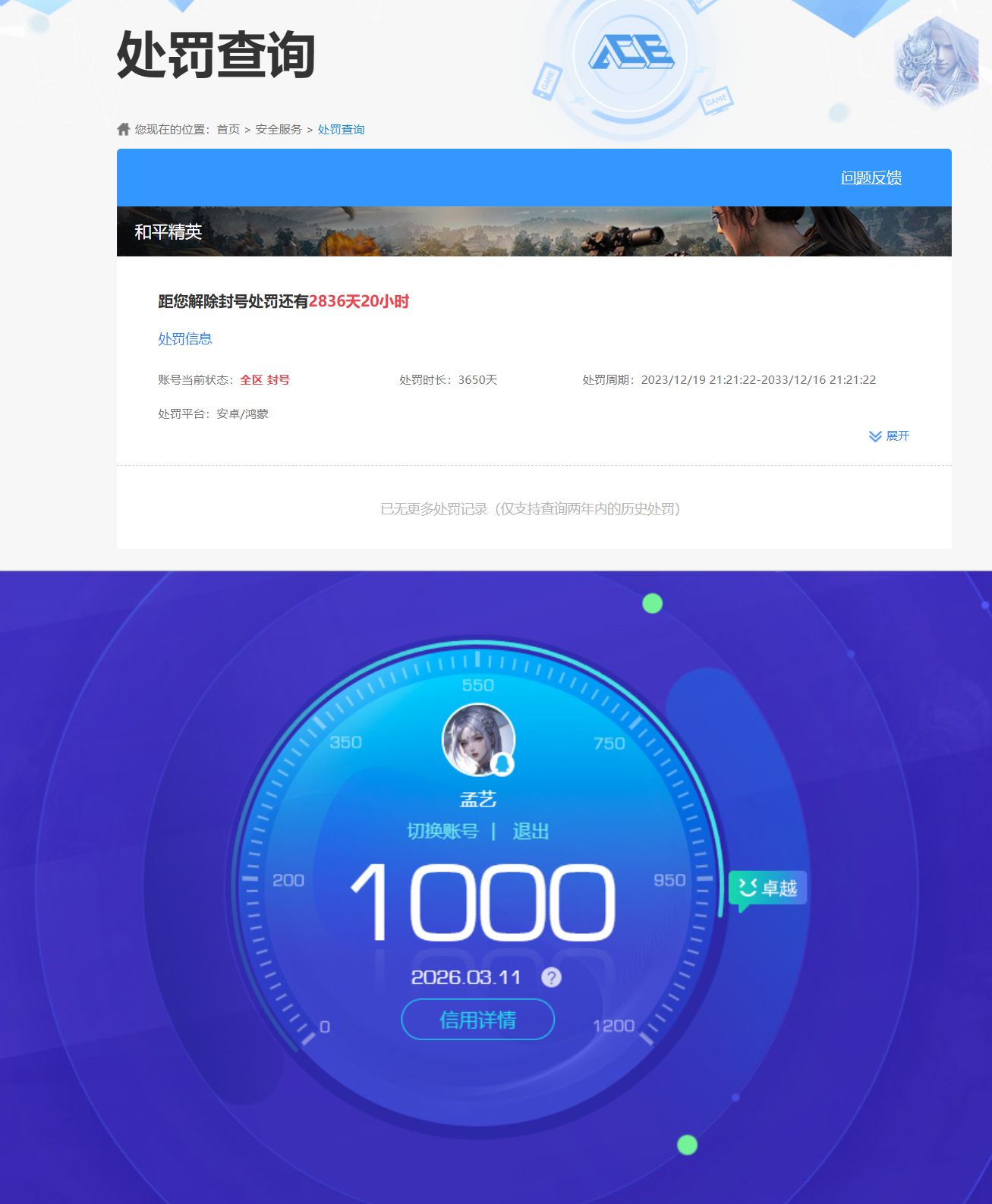Click the user avatar in credit gauge
This screenshot has width=992, height=1204.
[x=478, y=740]
